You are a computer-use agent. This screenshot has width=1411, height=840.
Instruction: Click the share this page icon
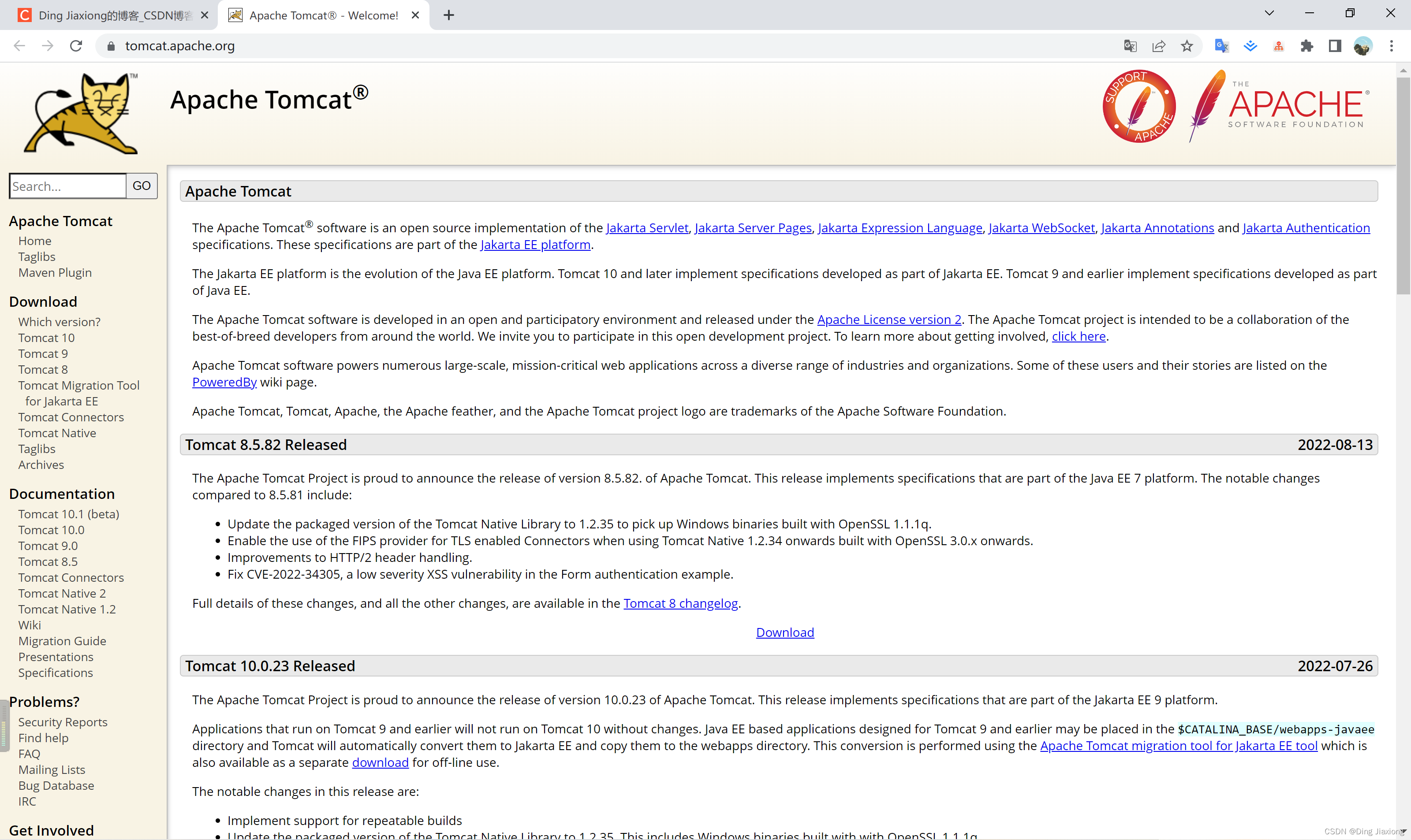[x=1158, y=46]
